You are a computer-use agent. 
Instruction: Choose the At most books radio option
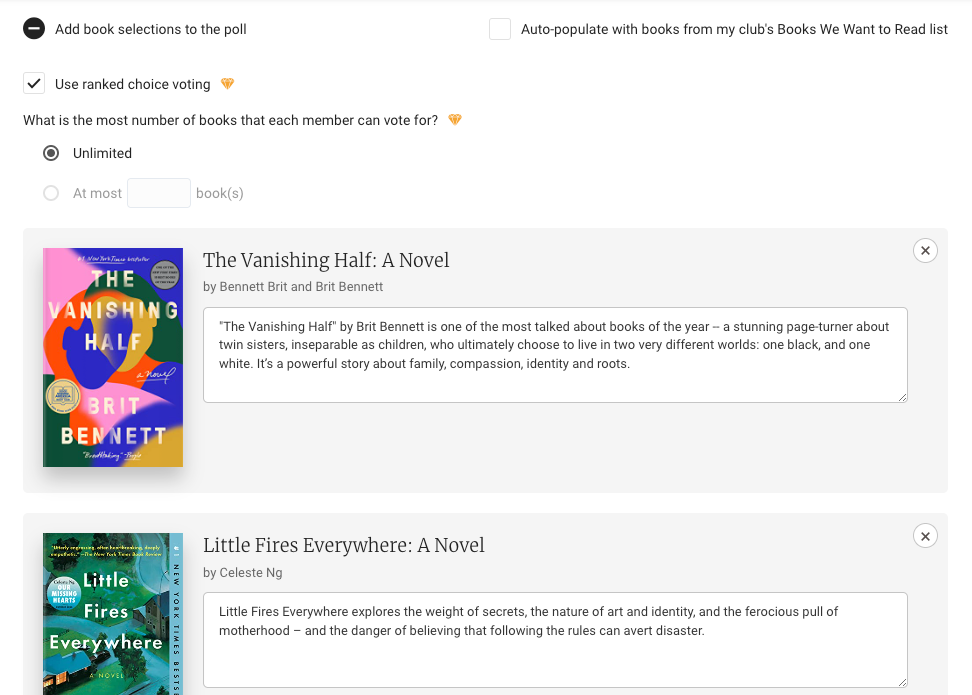(x=51, y=193)
